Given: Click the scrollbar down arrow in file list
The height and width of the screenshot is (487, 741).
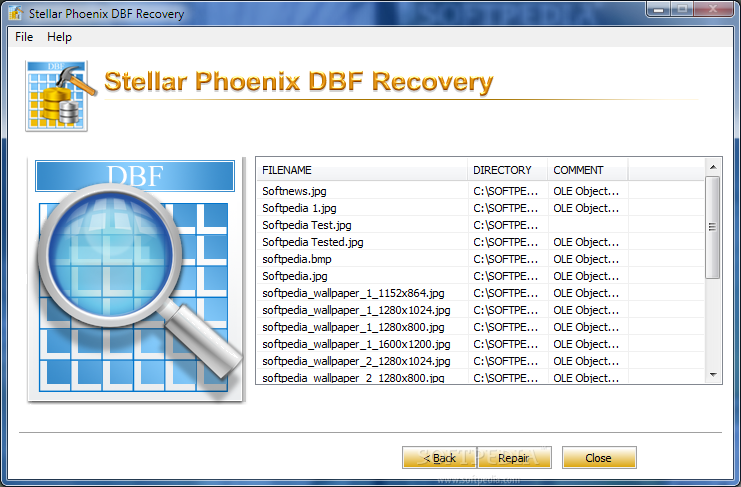Looking at the screenshot, I should pos(713,375).
